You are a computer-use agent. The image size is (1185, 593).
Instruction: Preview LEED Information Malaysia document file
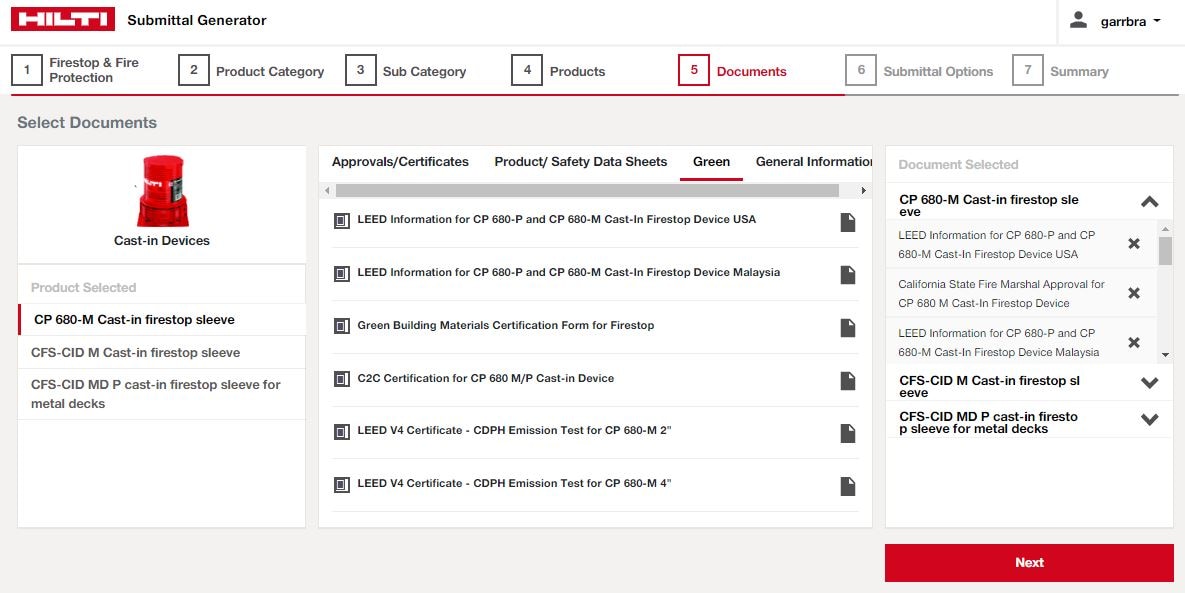click(x=848, y=275)
